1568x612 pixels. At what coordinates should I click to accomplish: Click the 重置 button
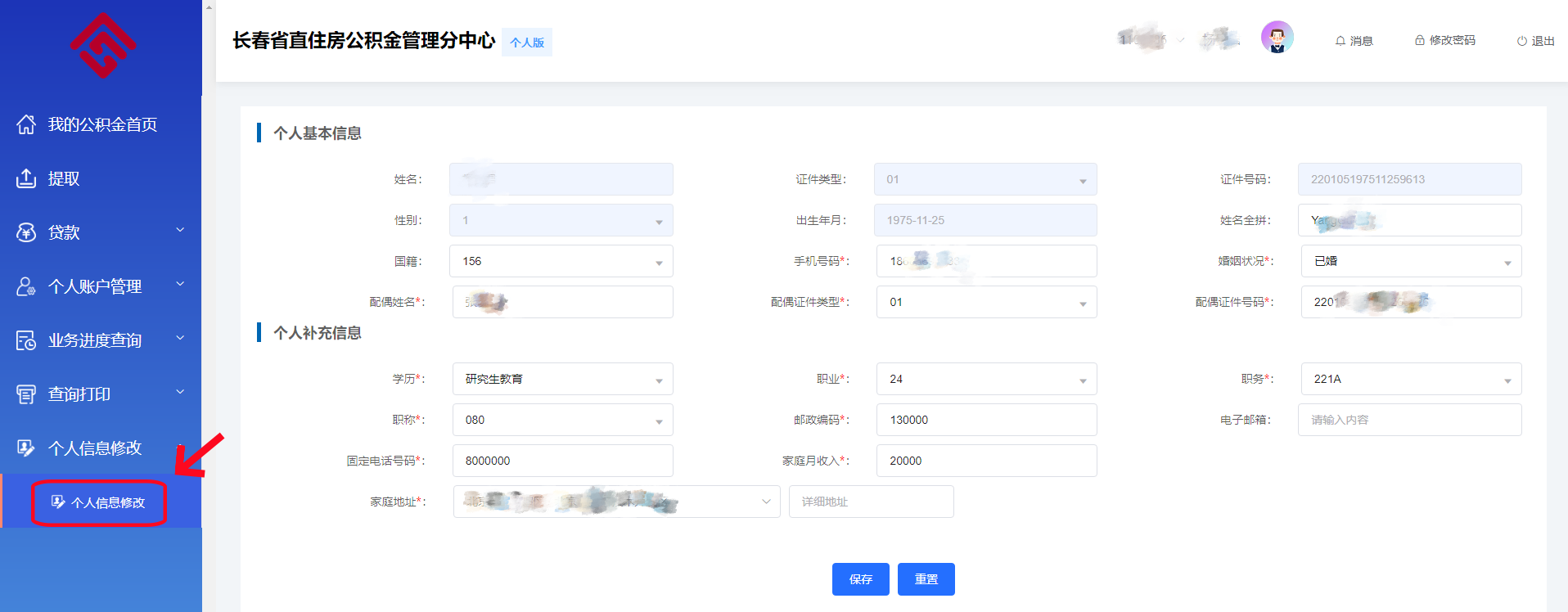[x=926, y=579]
